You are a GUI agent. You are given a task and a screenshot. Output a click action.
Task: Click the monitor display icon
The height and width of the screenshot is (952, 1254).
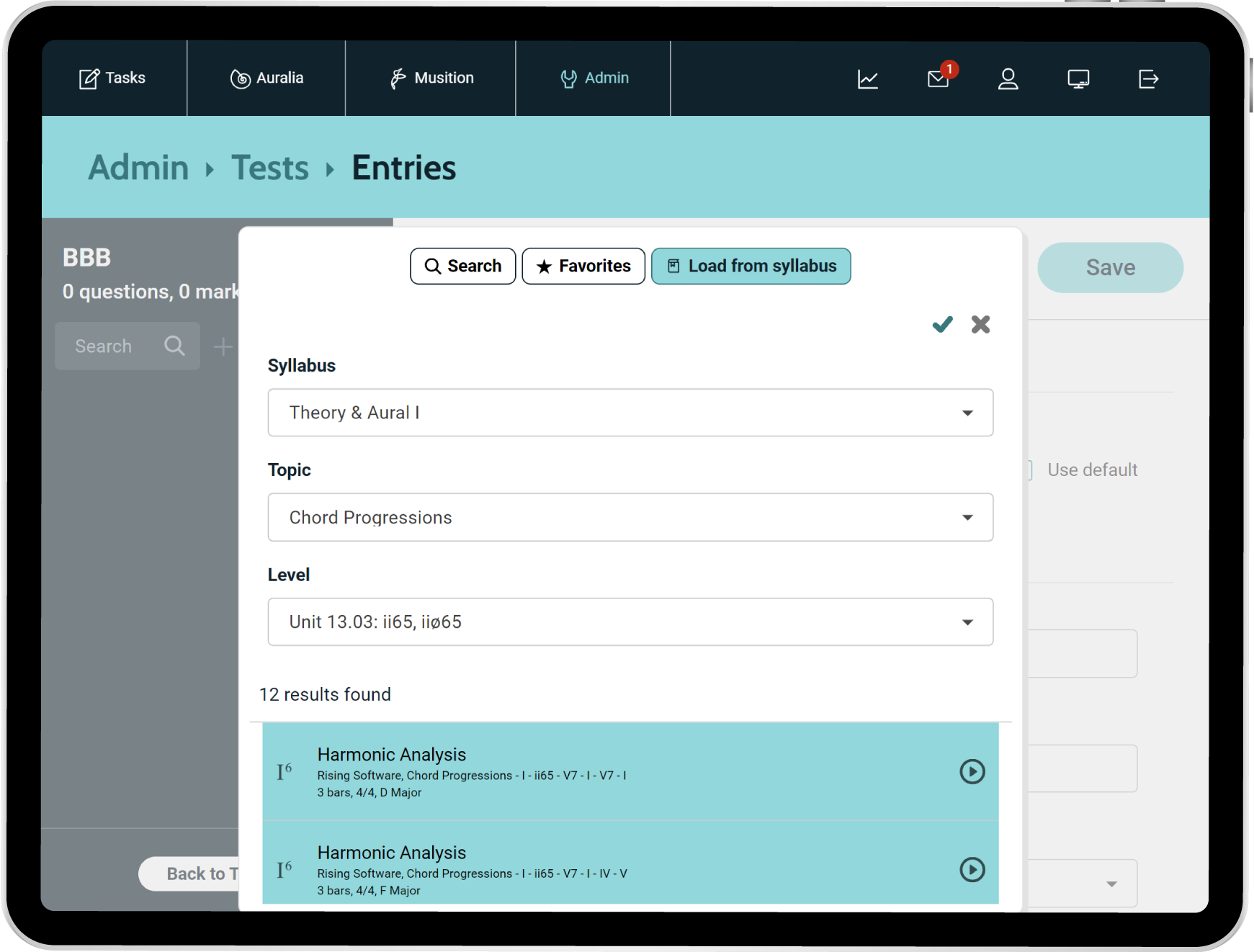(x=1078, y=78)
